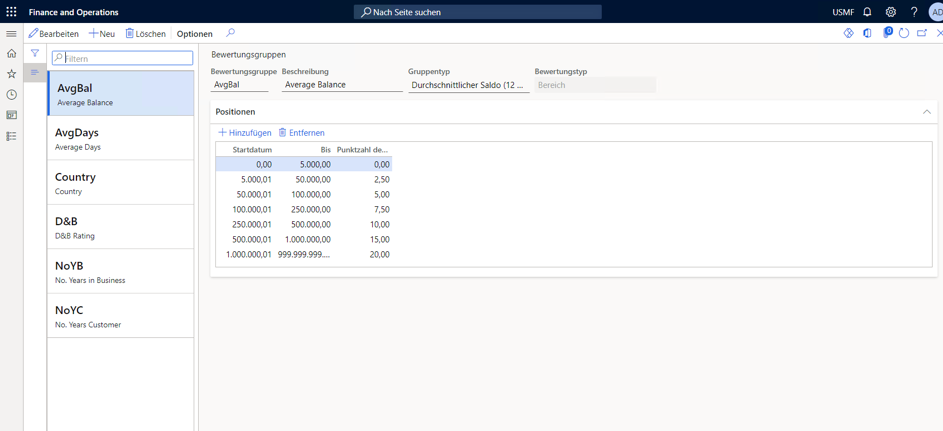This screenshot has height=431, width=943.
Task: Open Favorites star in left sidebar
Action: [11, 74]
